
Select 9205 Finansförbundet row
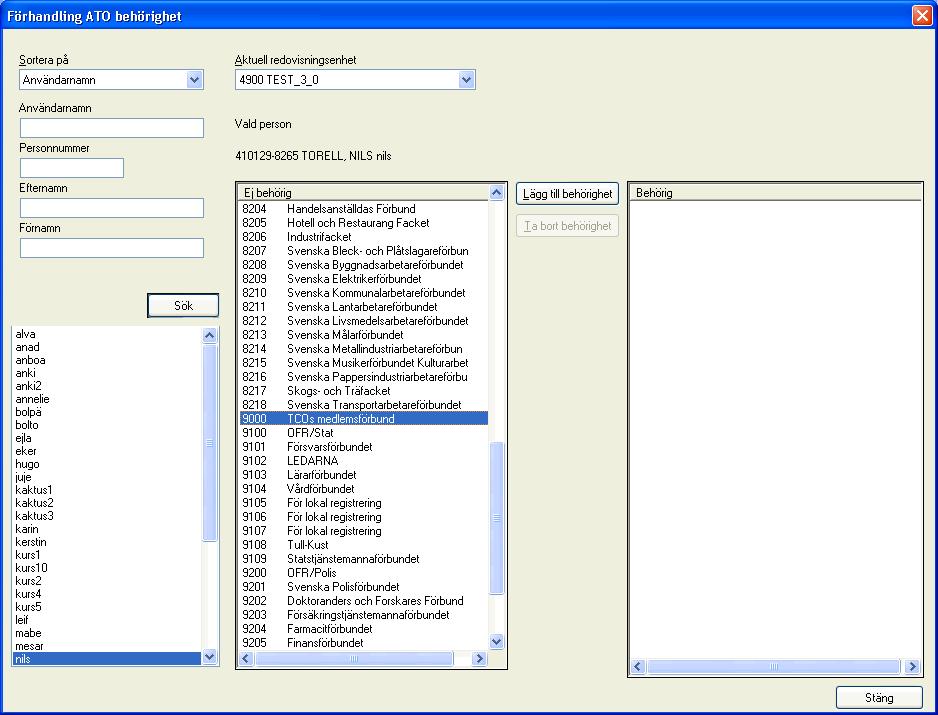(364, 643)
